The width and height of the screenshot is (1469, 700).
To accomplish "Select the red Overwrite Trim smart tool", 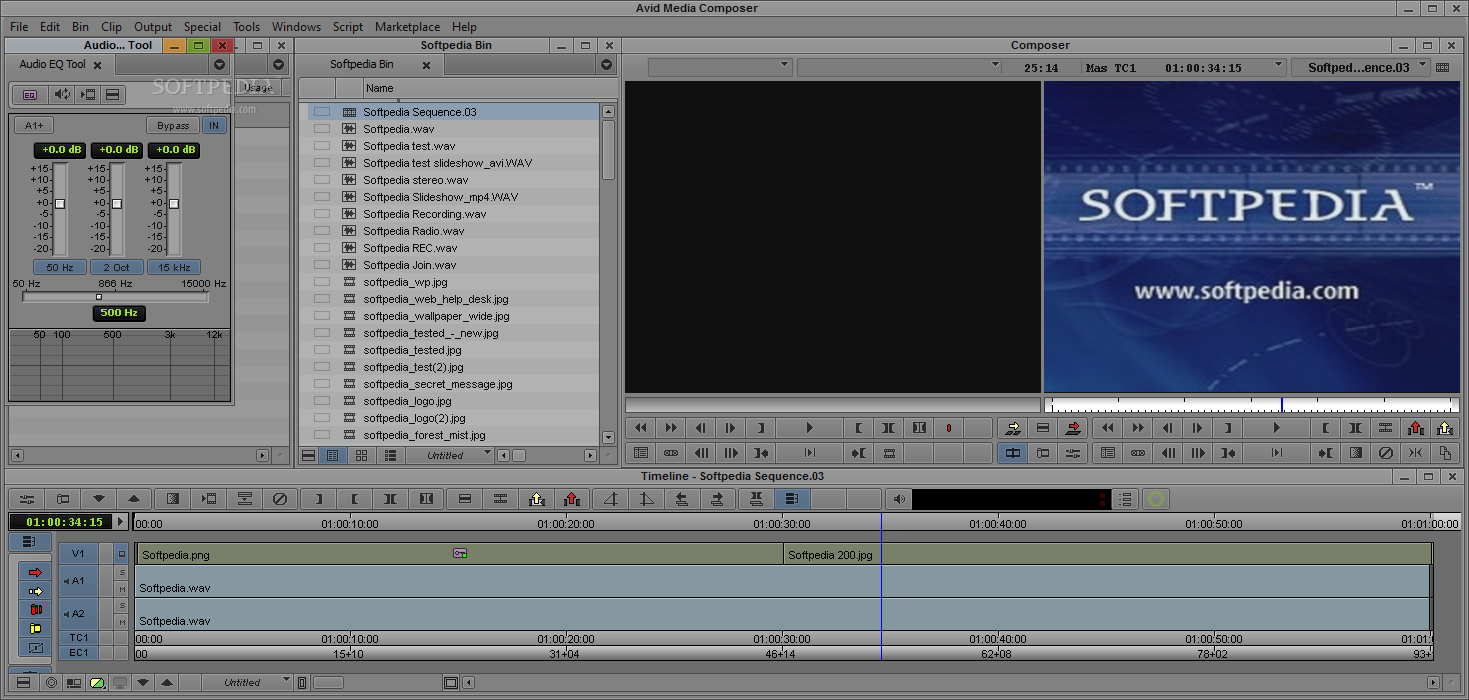I will pyautogui.click(x=35, y=610).
